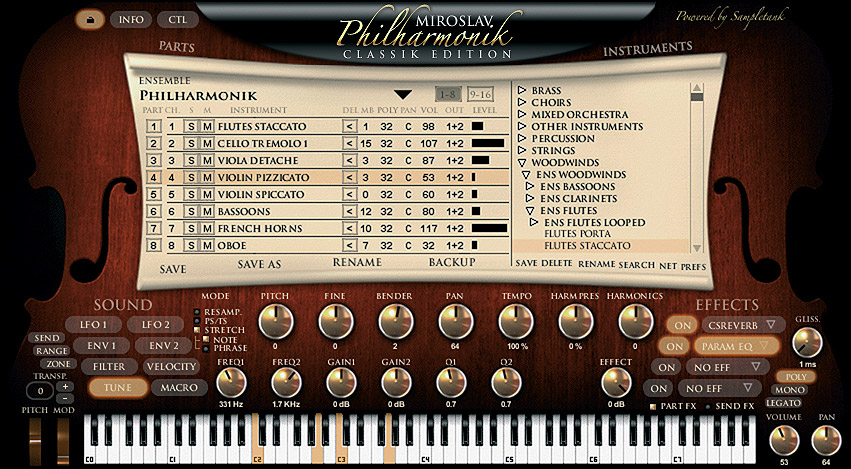
Task: Expand Ens Clarinets folder
Action: 530,198
